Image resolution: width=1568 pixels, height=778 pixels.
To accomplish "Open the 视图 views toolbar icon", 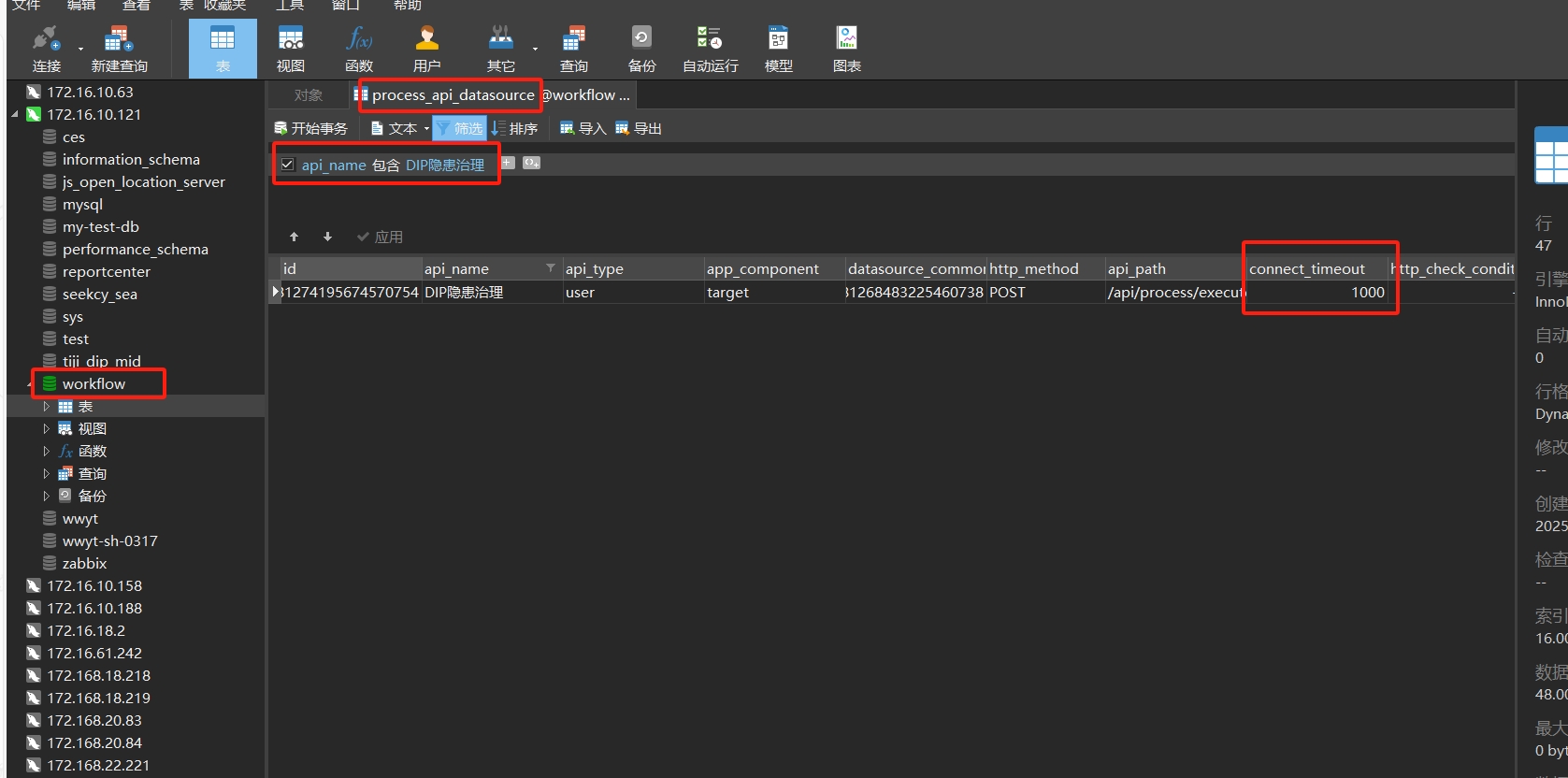I will (x=291, y=49).
